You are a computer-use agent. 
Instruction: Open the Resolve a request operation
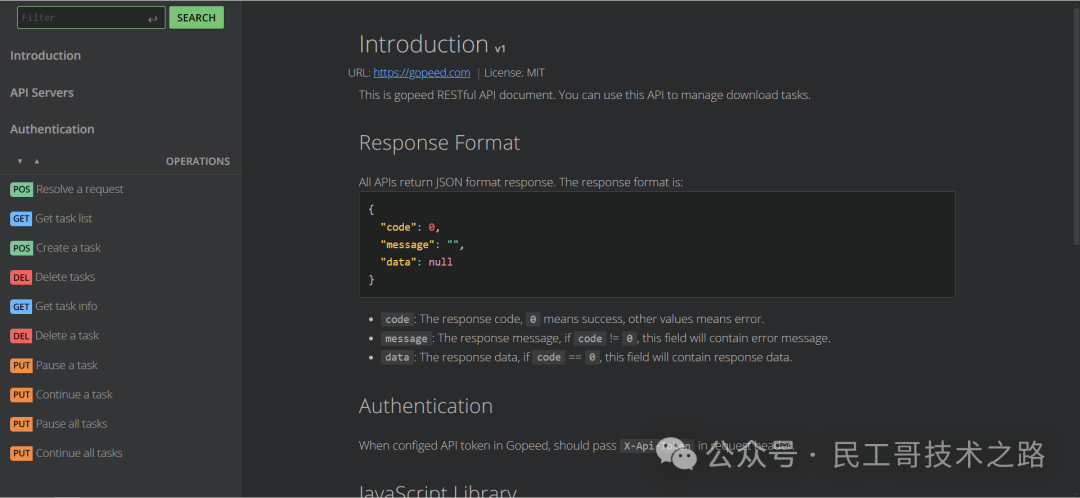coord(80,189)
